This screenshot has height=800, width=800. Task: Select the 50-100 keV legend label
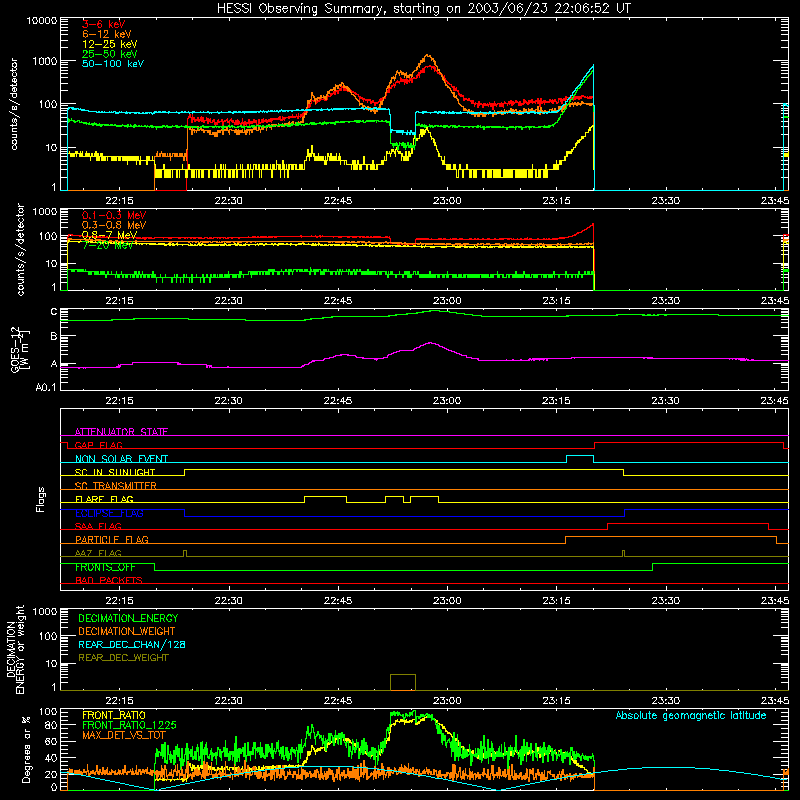pos(113,63)
